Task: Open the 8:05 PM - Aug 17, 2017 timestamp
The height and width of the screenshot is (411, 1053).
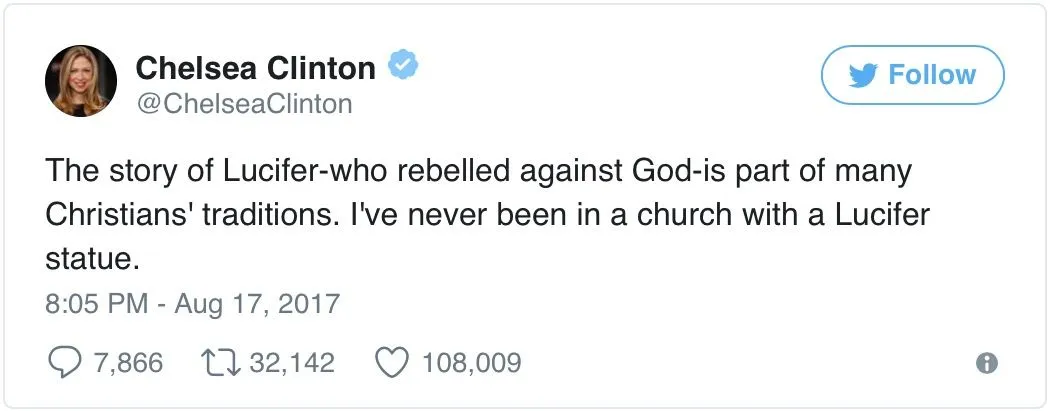Action: (193, 303)
